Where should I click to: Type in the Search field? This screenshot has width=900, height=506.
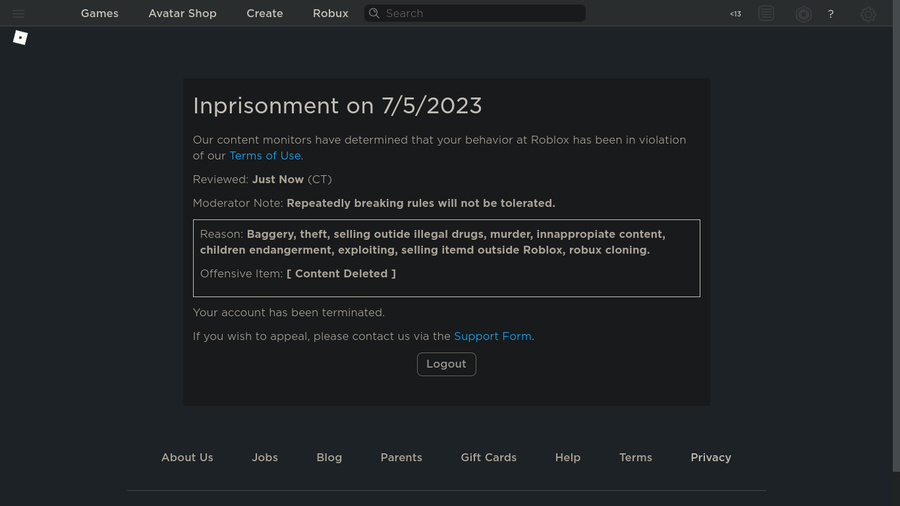482,14
